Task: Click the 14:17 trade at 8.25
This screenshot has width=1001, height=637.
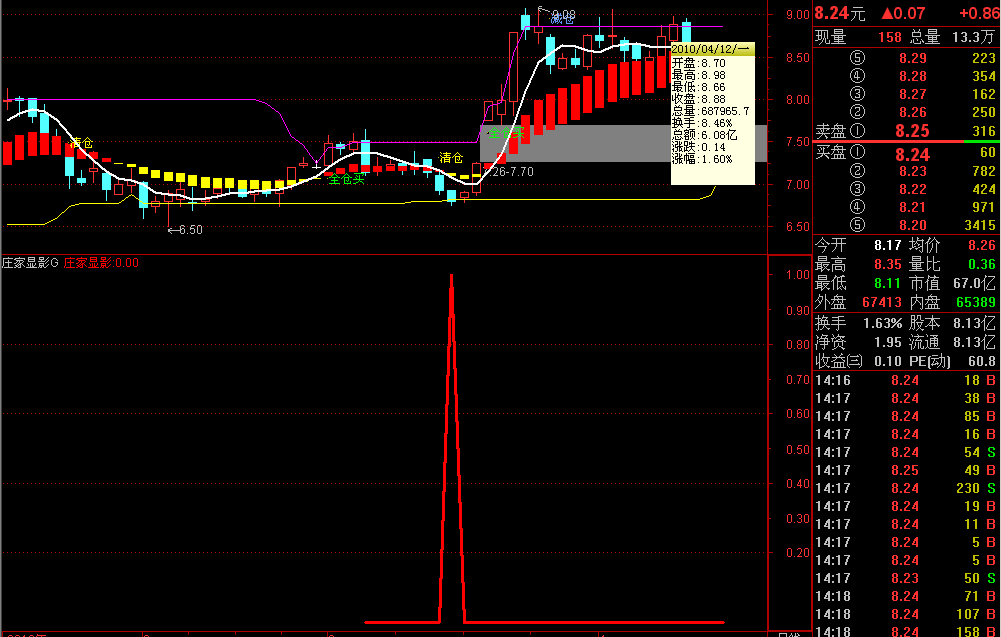Action: click(x=905, y=470)
